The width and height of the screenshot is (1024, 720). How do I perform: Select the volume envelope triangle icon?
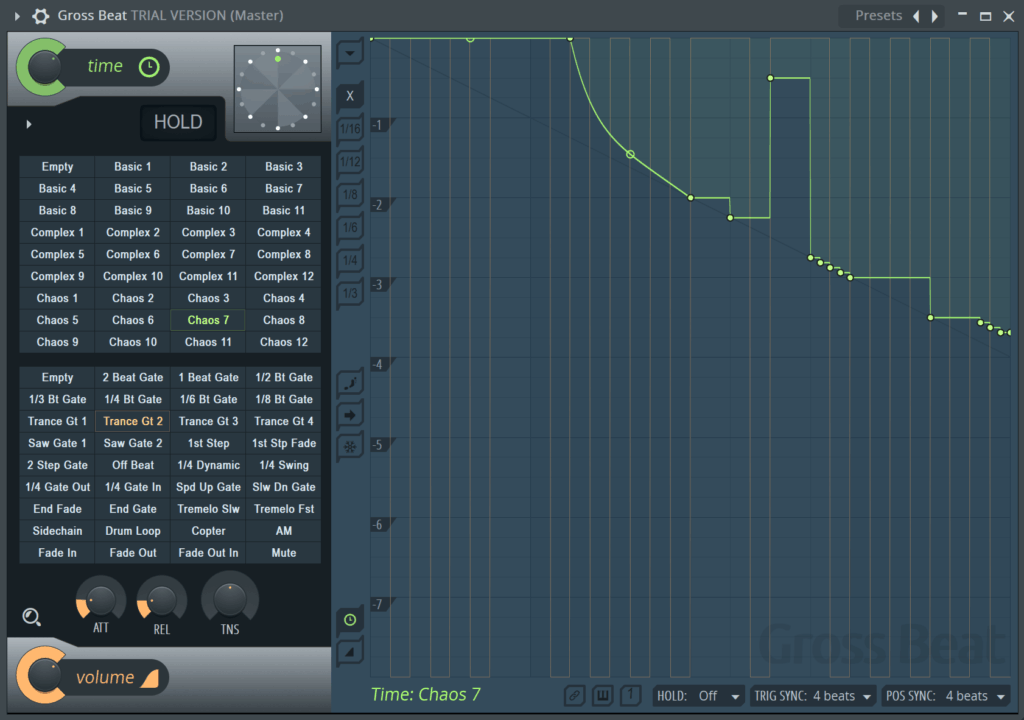(350, 652)
